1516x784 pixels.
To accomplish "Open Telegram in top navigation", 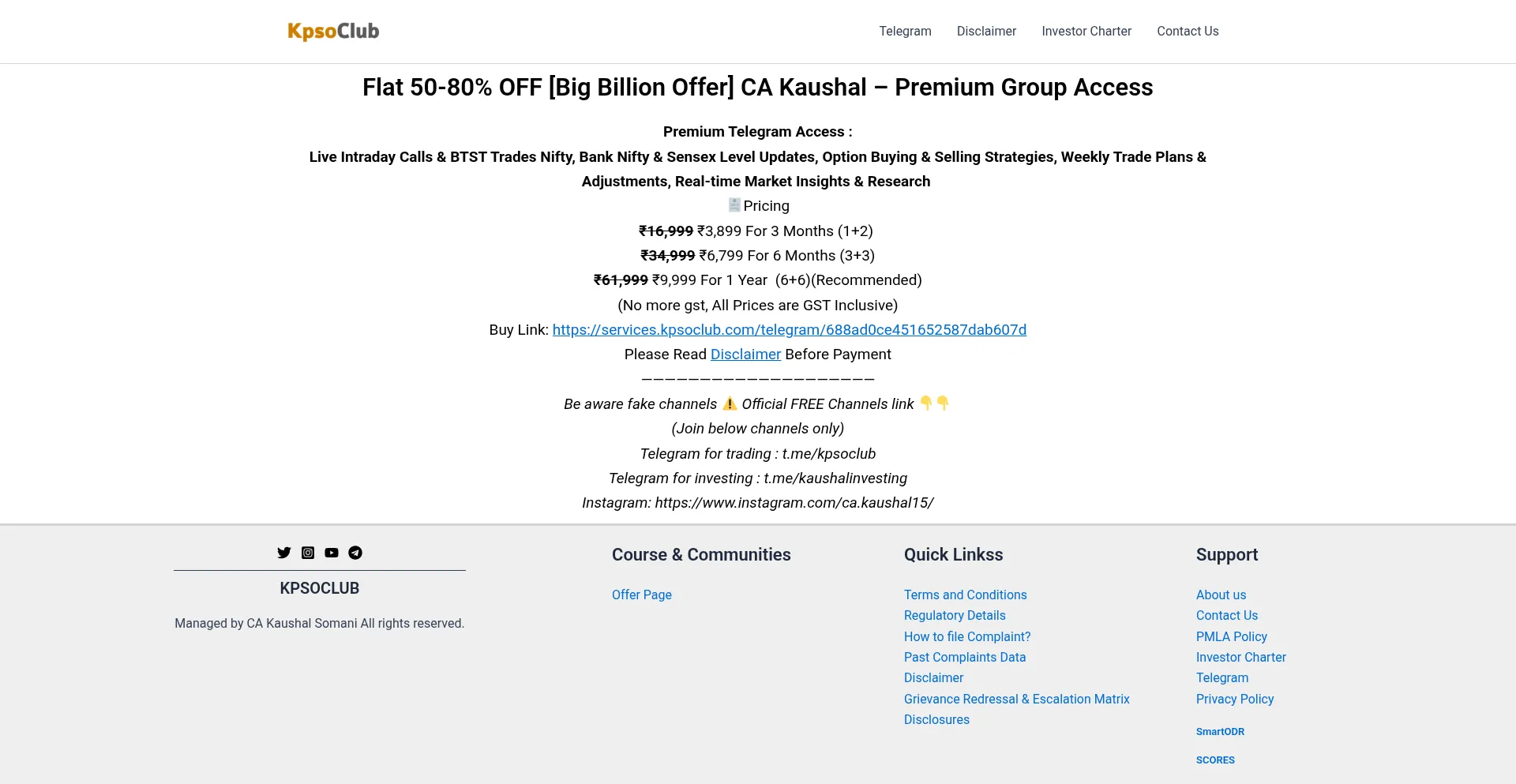I will pos(905,32).
